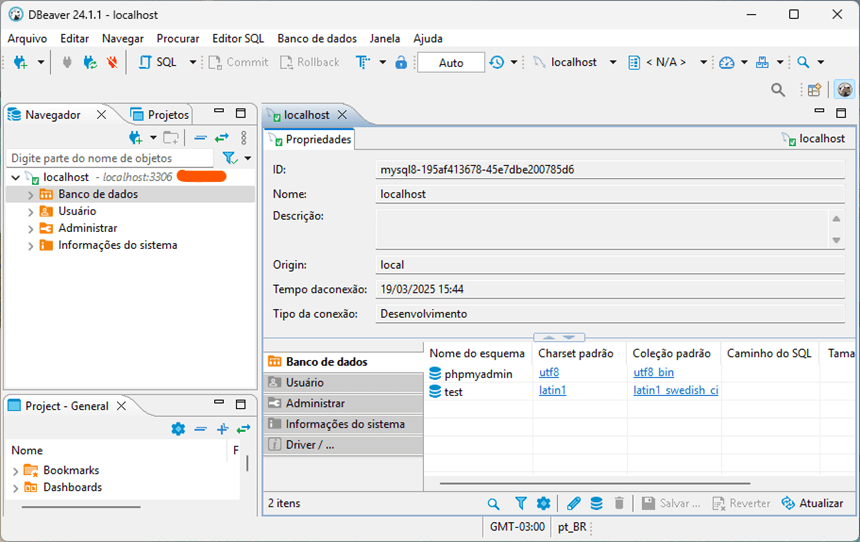Click the delete trash icon in bottom bar

(x=619, y=503)
